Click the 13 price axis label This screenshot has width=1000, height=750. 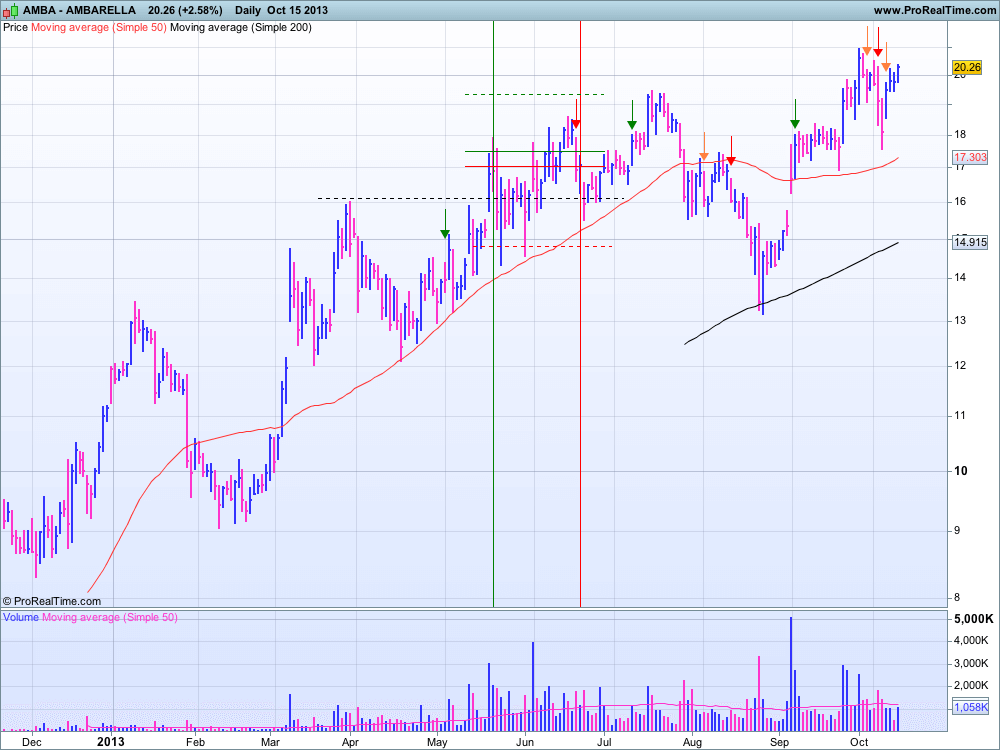(x=960, y=321)
